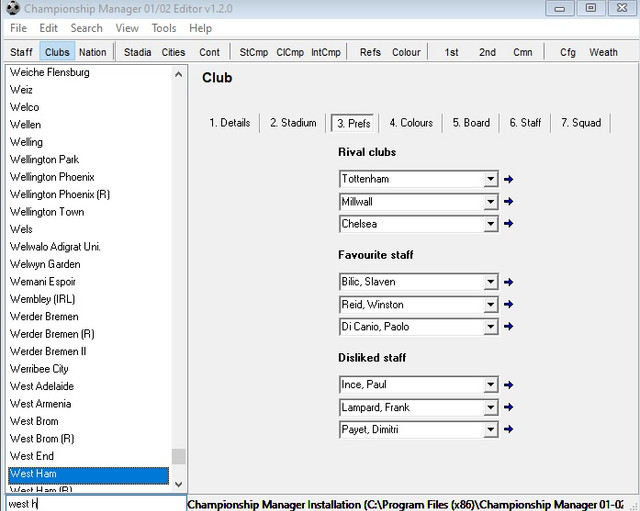640x511 pixels.
Task: Jump to Payet, Dimitri via arrow
Action: pyautogui.click(x=508, y=429)
